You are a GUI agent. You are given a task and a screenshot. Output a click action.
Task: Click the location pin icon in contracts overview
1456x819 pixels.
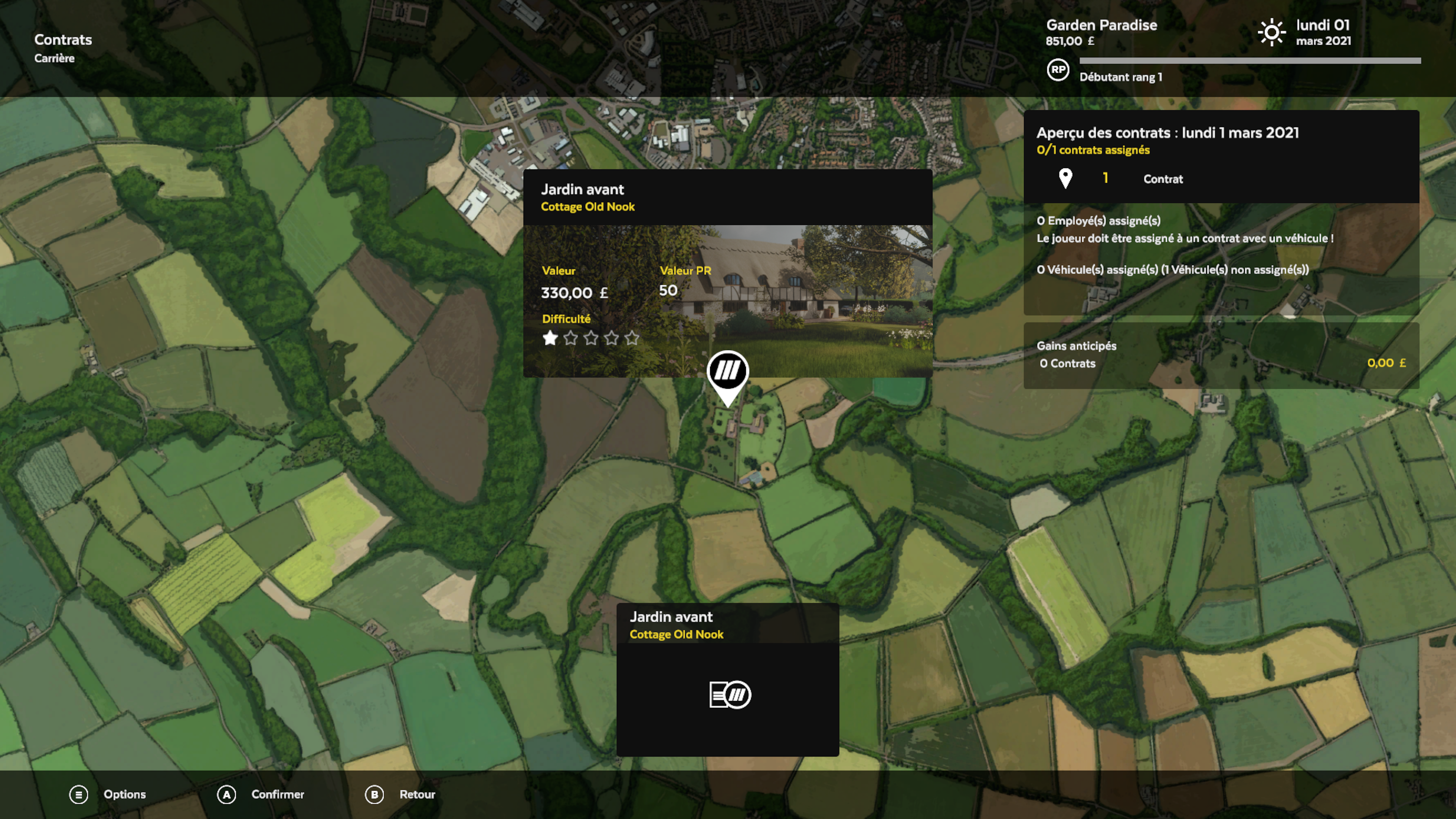click(1065, 179)
